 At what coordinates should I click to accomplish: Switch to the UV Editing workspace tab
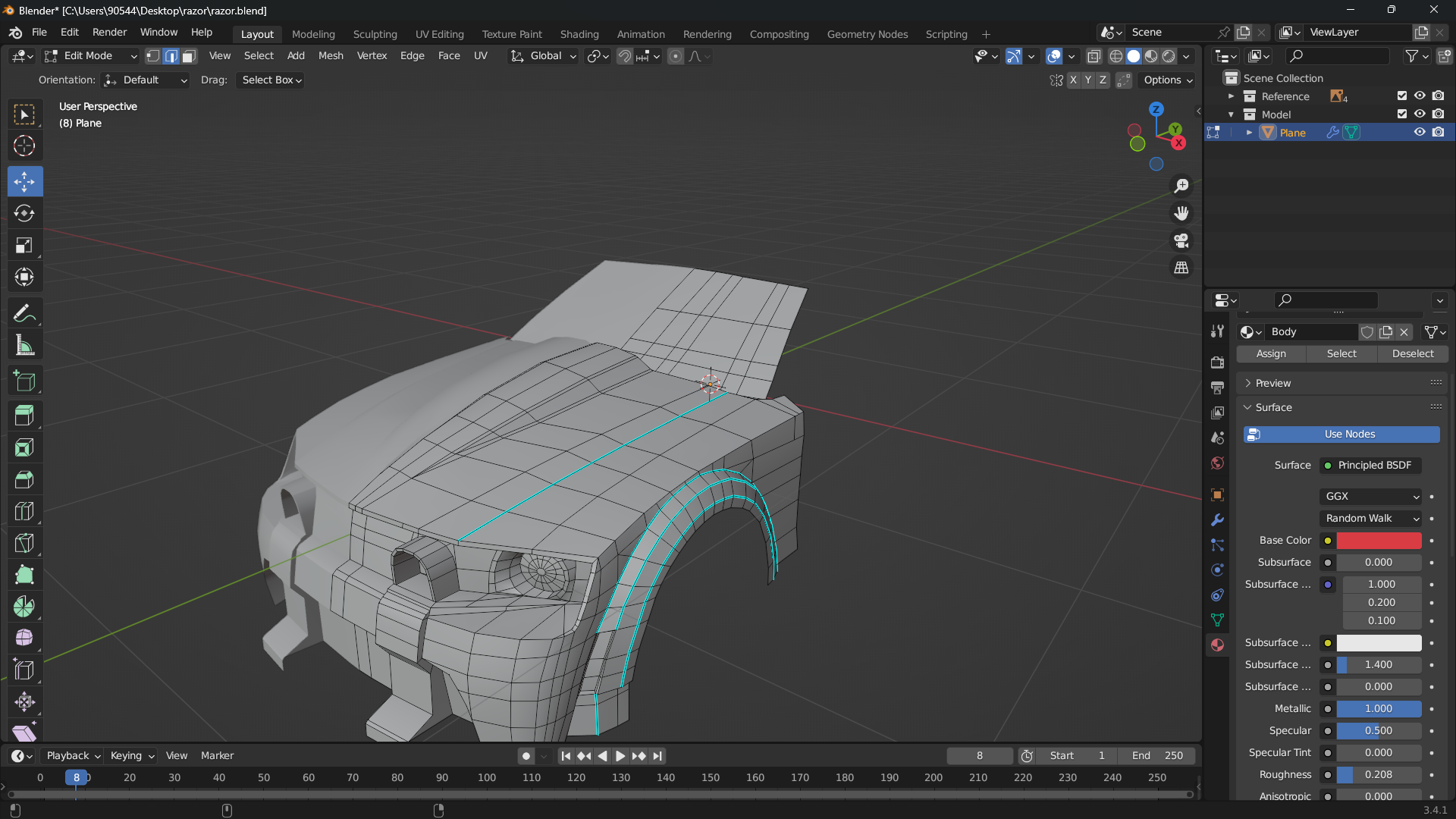point(439,34)
